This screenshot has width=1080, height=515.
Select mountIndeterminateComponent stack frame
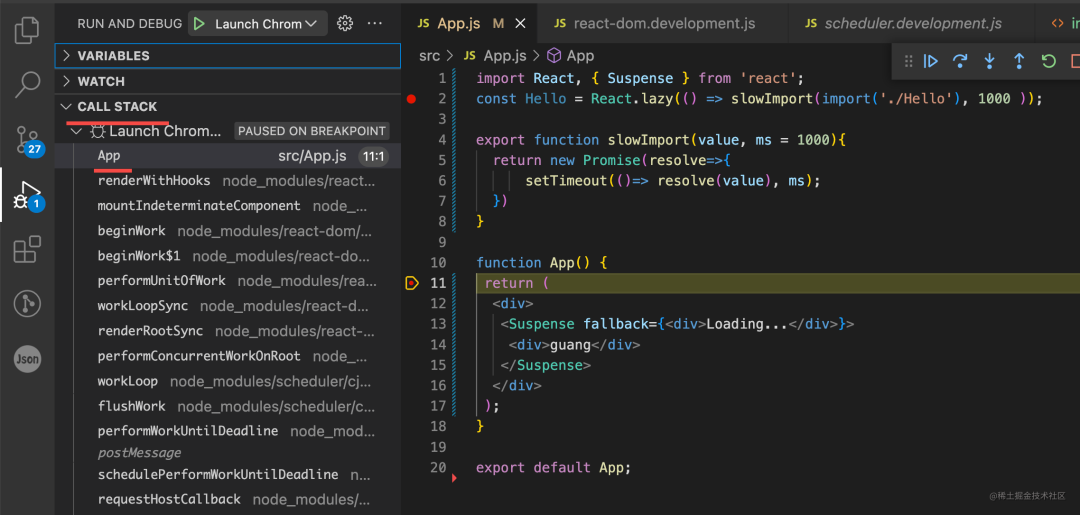coord(228,206)
